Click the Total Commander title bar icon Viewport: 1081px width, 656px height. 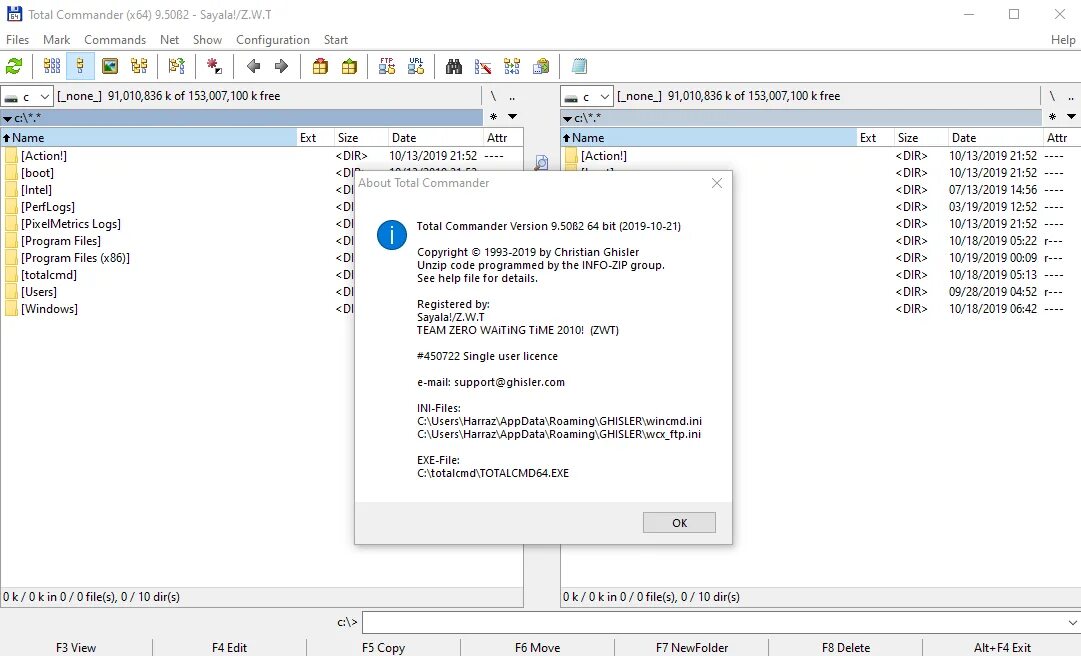pos(14,14)
